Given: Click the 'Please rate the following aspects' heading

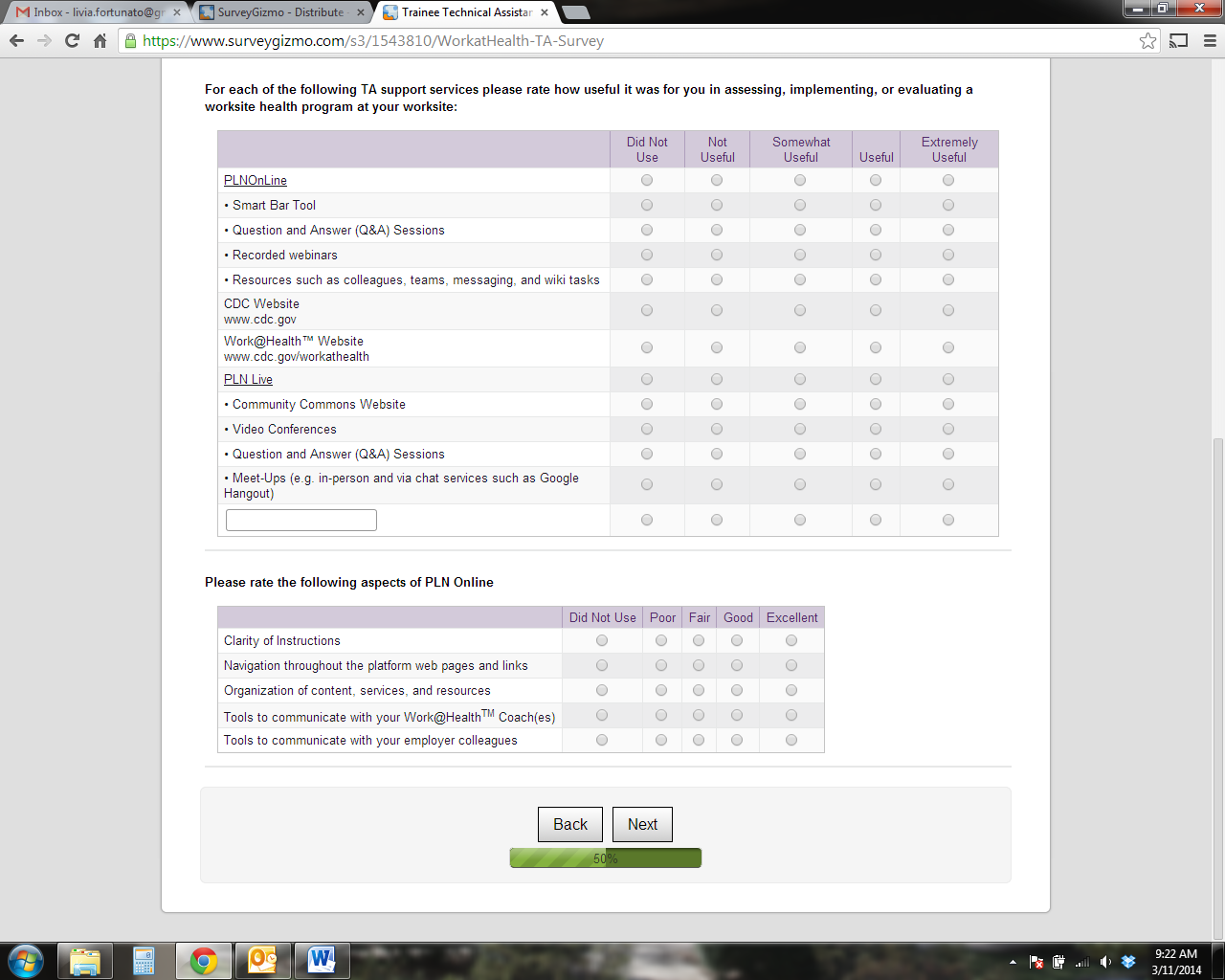Looking at the screenshot, I should 349,582.
